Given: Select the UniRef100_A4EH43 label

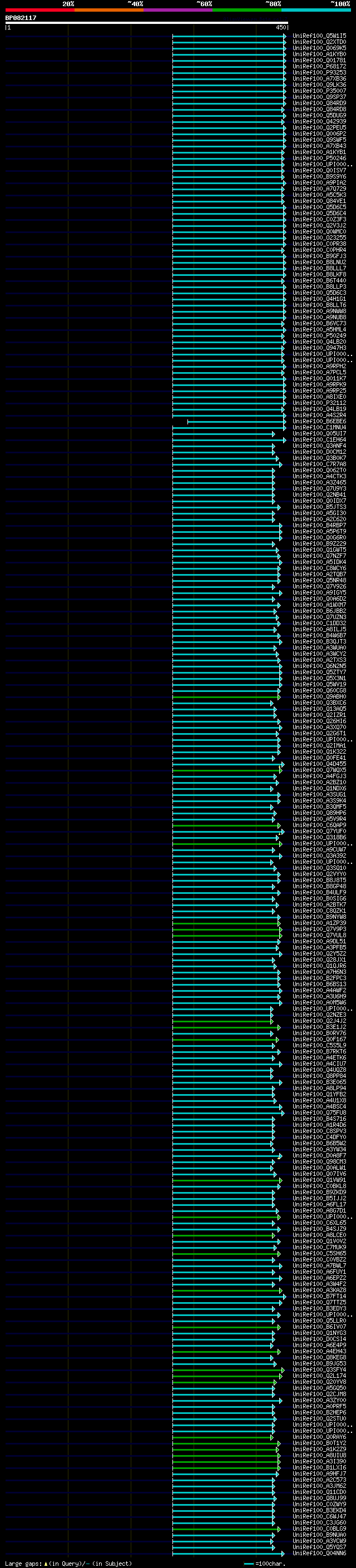Looking at the screenshot, I should coord(319,1351).
